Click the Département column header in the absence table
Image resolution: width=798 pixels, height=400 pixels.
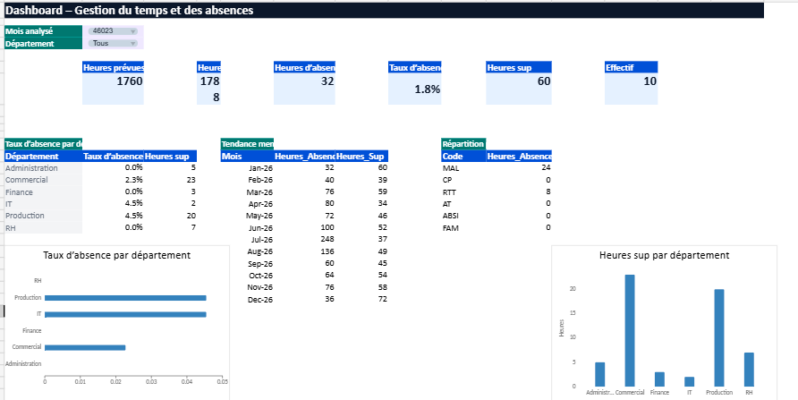click(x=43, y=156)
